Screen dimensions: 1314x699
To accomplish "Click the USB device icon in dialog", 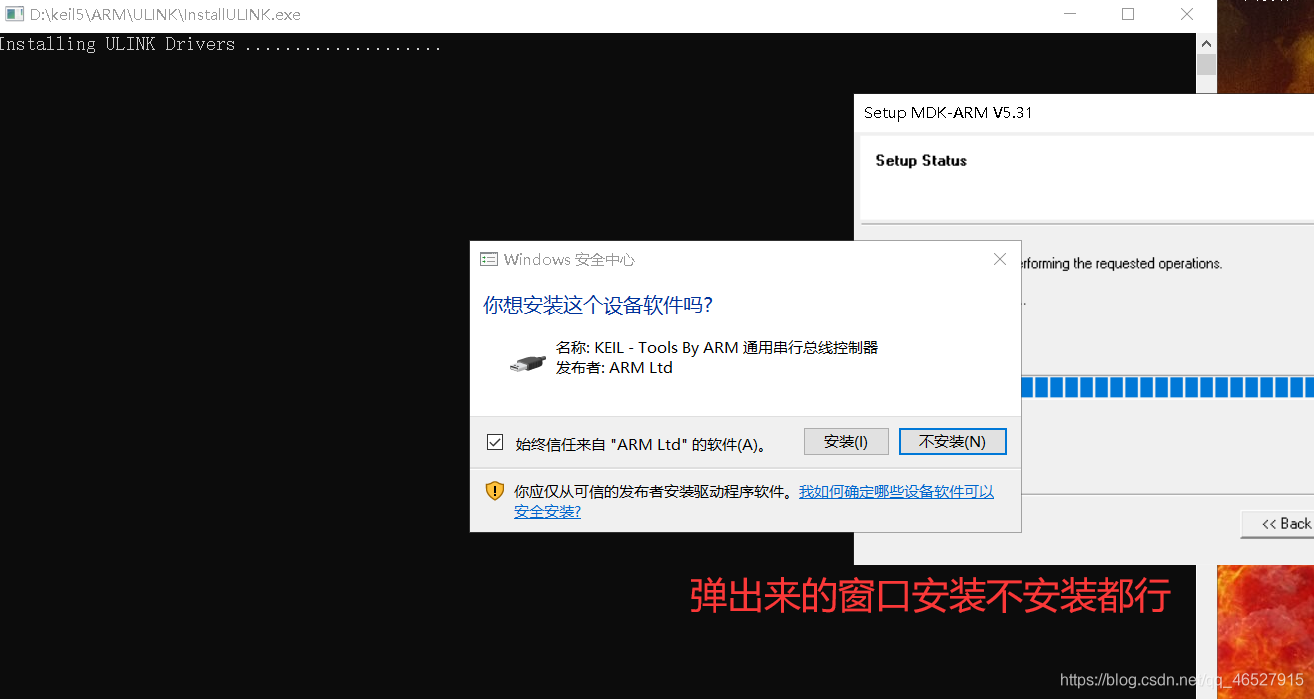I will point(527,364).
